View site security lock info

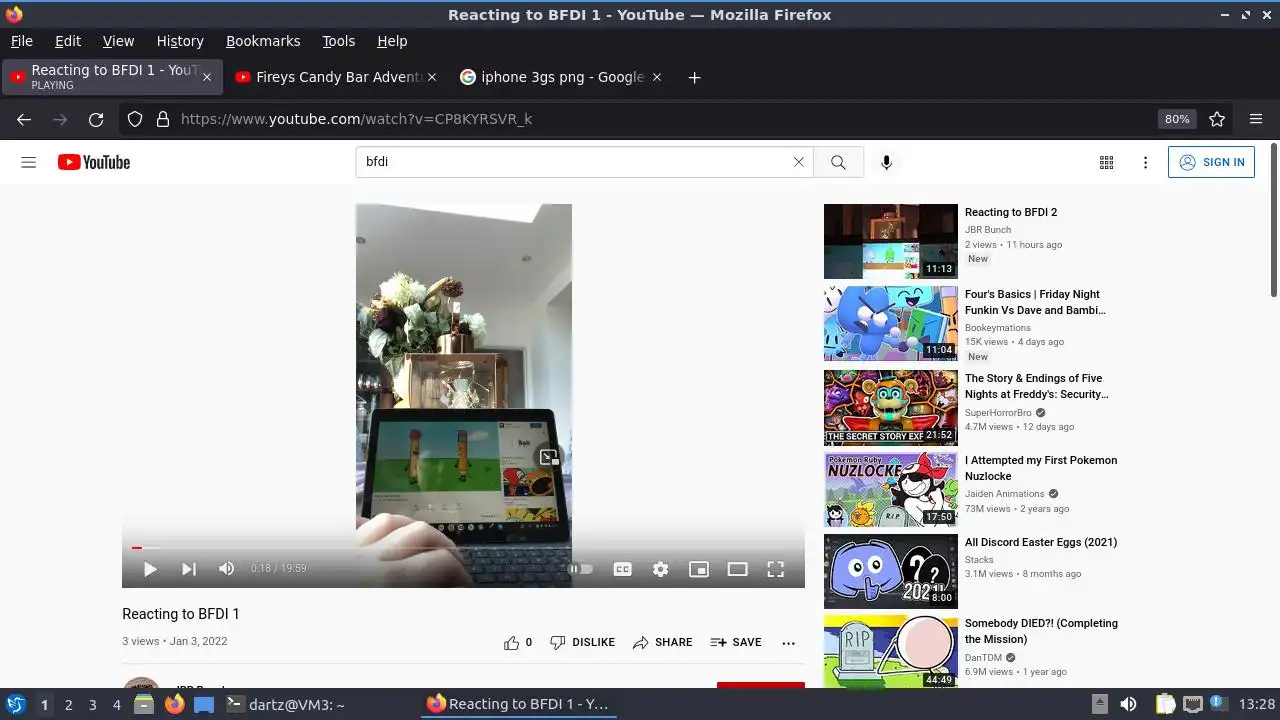tap(163, 119)
